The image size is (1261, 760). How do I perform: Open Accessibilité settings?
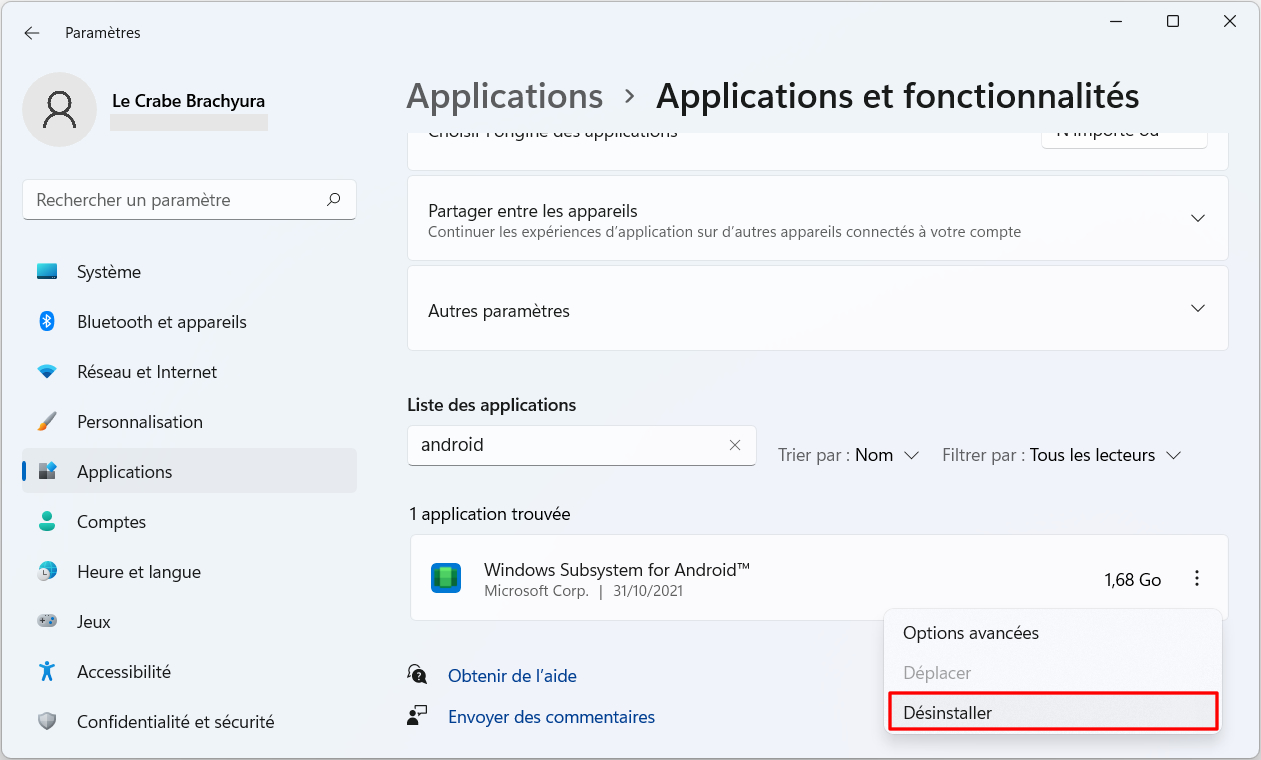pos(189,672)
